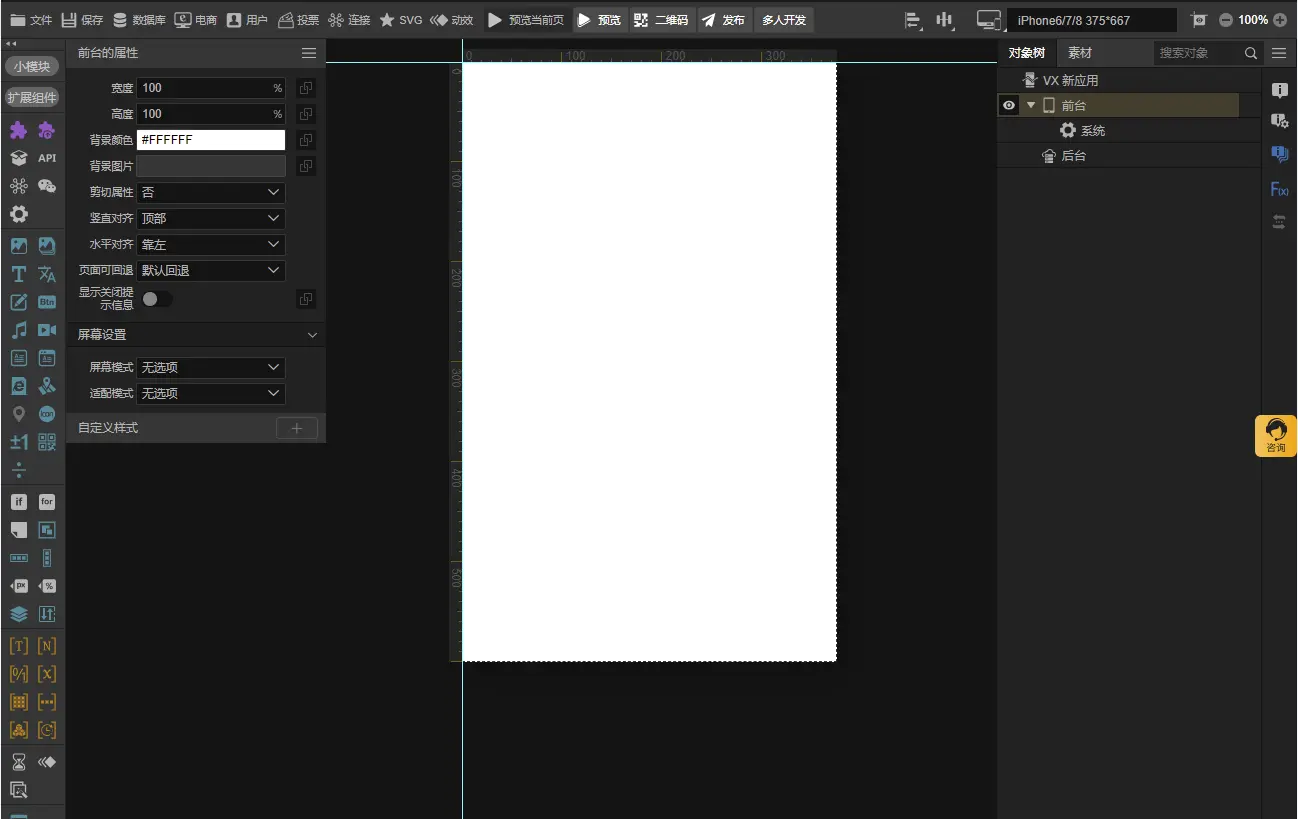Open the 剪切属性 dropdown
Viewport: 1298px width, 819px height.
tap(211, 192)
